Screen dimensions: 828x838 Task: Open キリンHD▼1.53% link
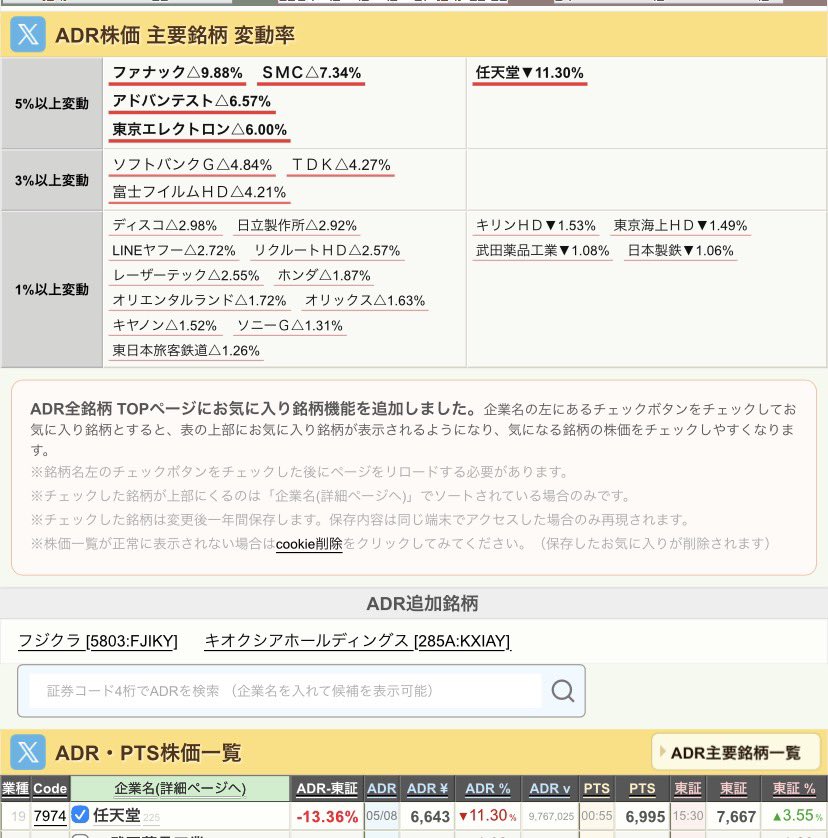tap(536, 225)
